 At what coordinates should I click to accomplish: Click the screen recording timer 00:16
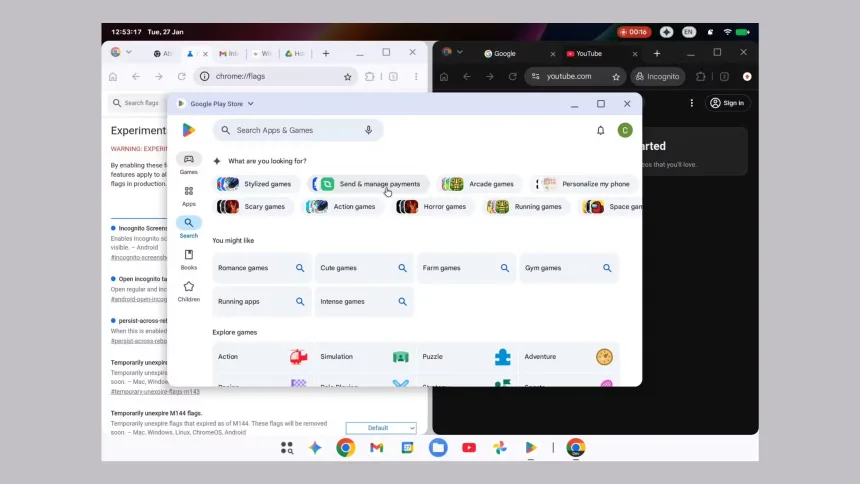pos(633,32)
